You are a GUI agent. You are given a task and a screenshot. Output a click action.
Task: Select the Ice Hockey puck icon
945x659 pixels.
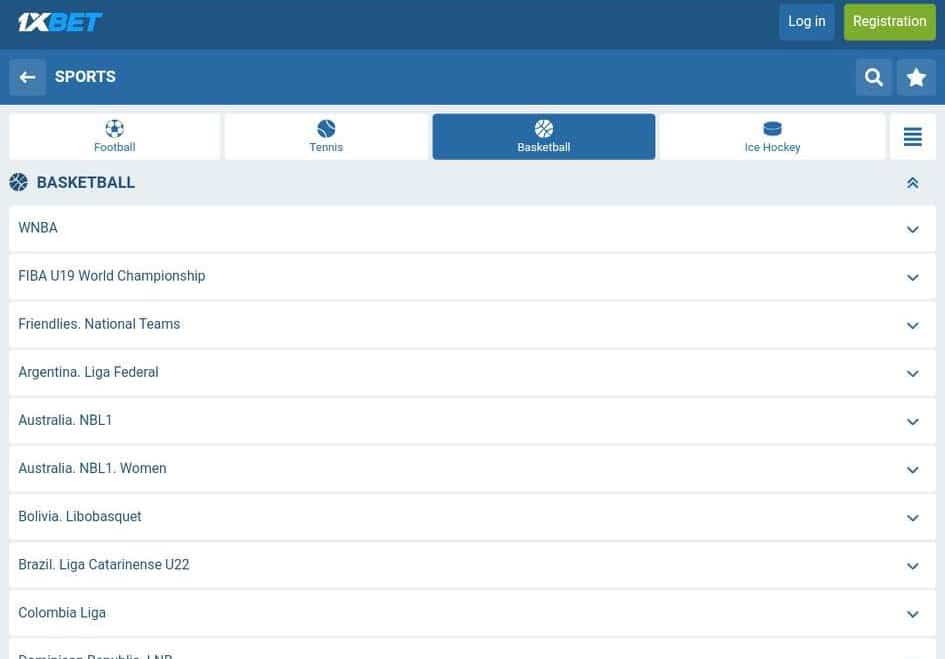772,129
